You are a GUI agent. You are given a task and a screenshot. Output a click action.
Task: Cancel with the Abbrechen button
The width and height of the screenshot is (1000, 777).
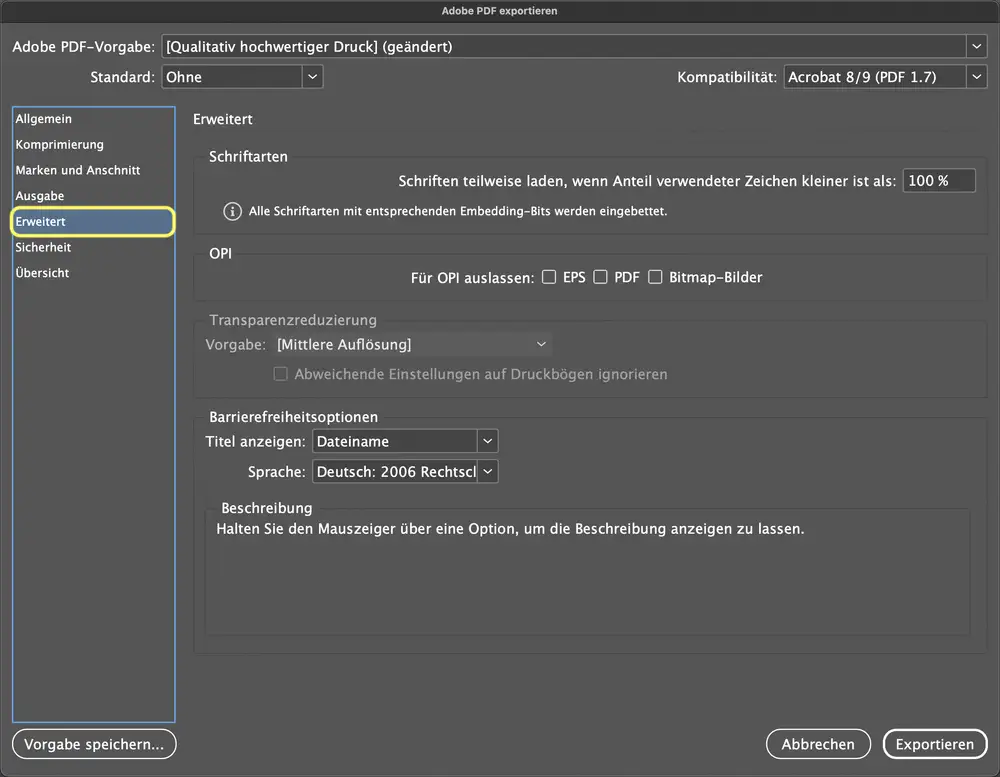click(x=818, y=744)
